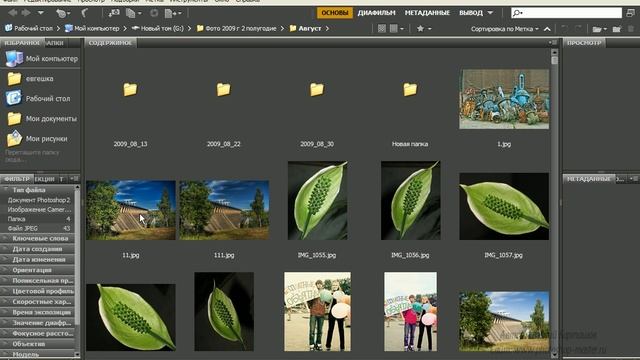
Task: Switch to ДИАФИЛЬМ workspace
Action: coord(376,13)
